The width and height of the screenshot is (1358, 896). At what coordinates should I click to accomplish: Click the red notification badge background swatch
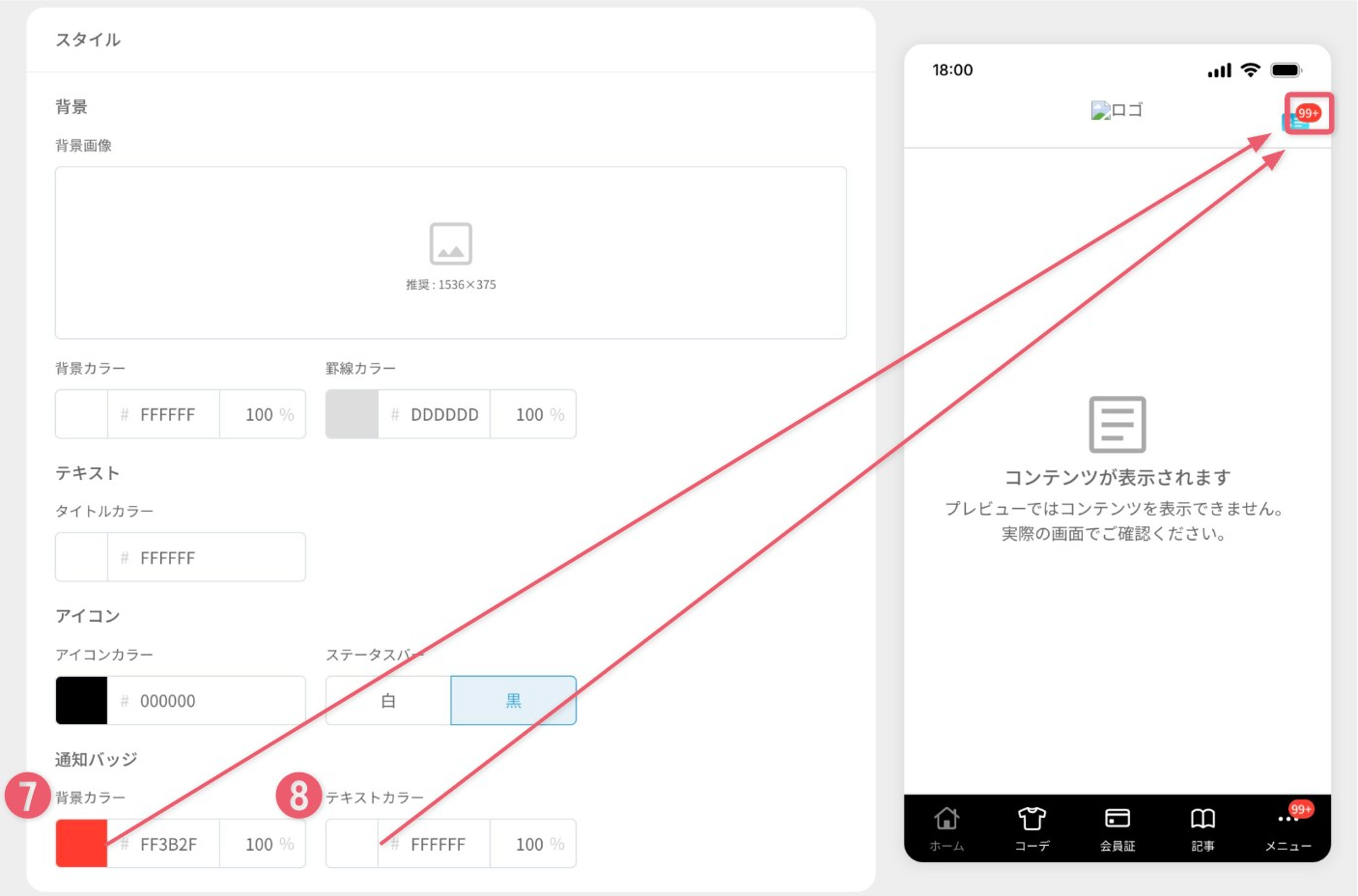81,844
